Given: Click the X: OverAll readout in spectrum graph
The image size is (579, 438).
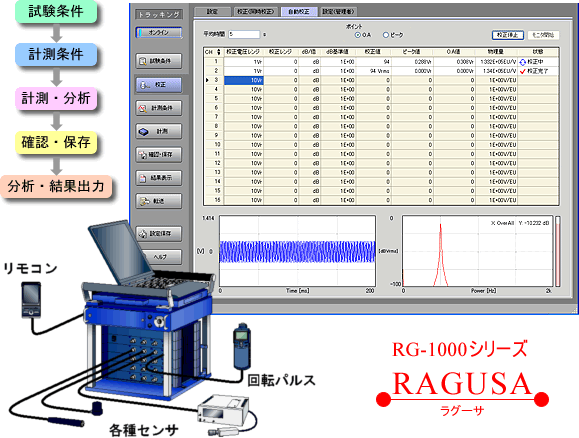Looking at the screenshot, I should (x=502, y=223).
